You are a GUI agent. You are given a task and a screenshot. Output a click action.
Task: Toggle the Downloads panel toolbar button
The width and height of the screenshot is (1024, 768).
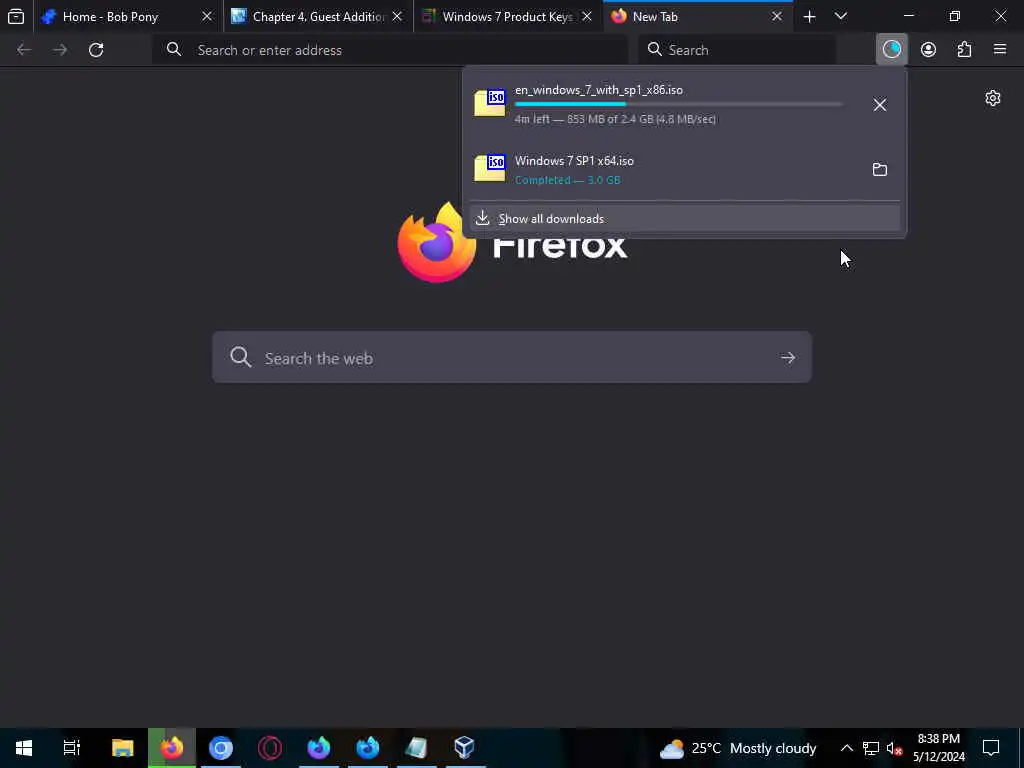[892, 50]
